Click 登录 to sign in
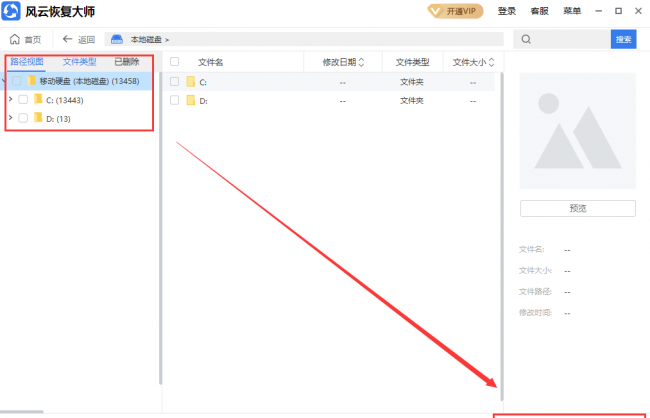Screen dimensions: 650x418 coord(507,11)
